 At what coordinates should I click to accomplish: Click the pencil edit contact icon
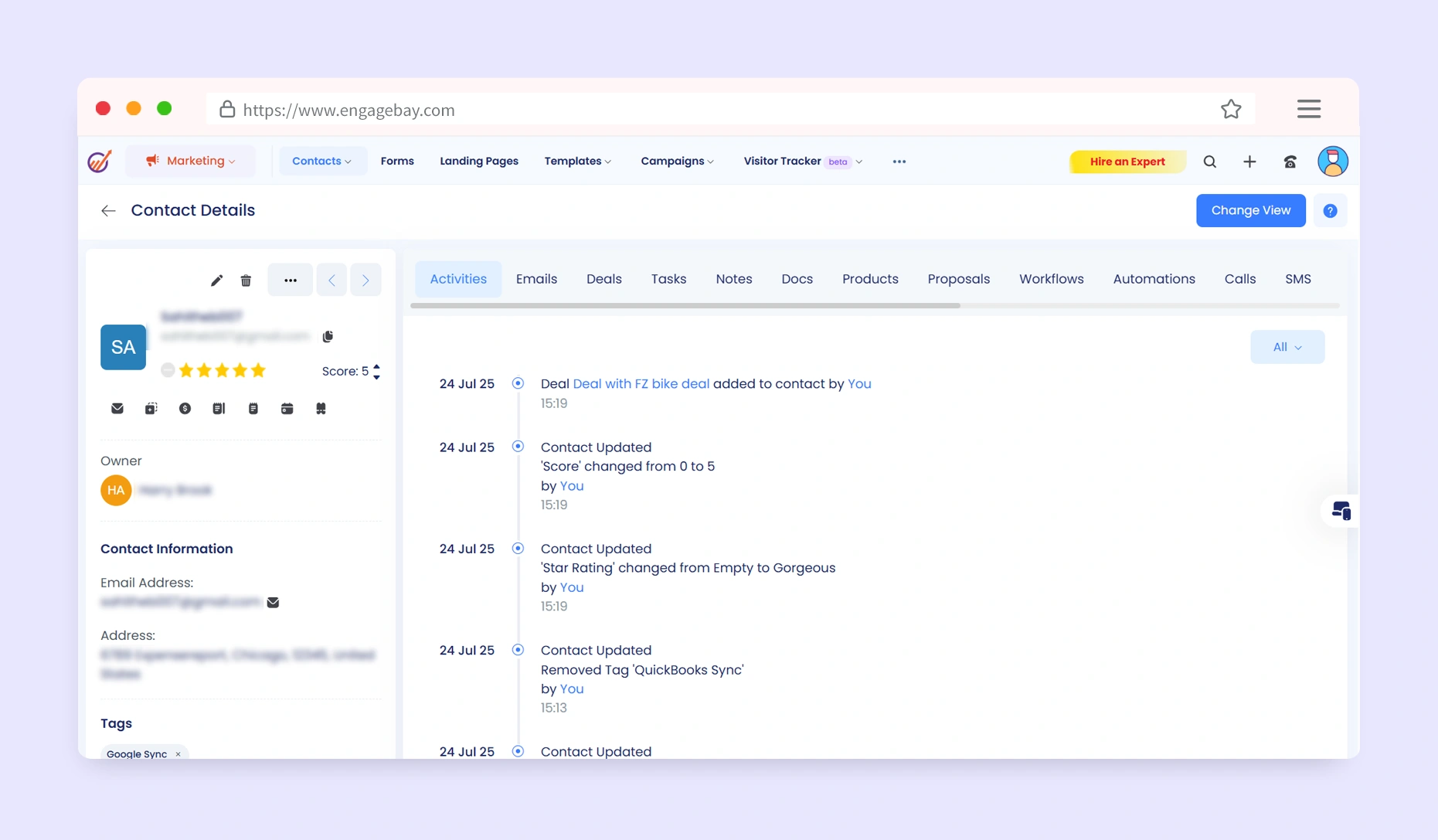[x=216, y=281]
